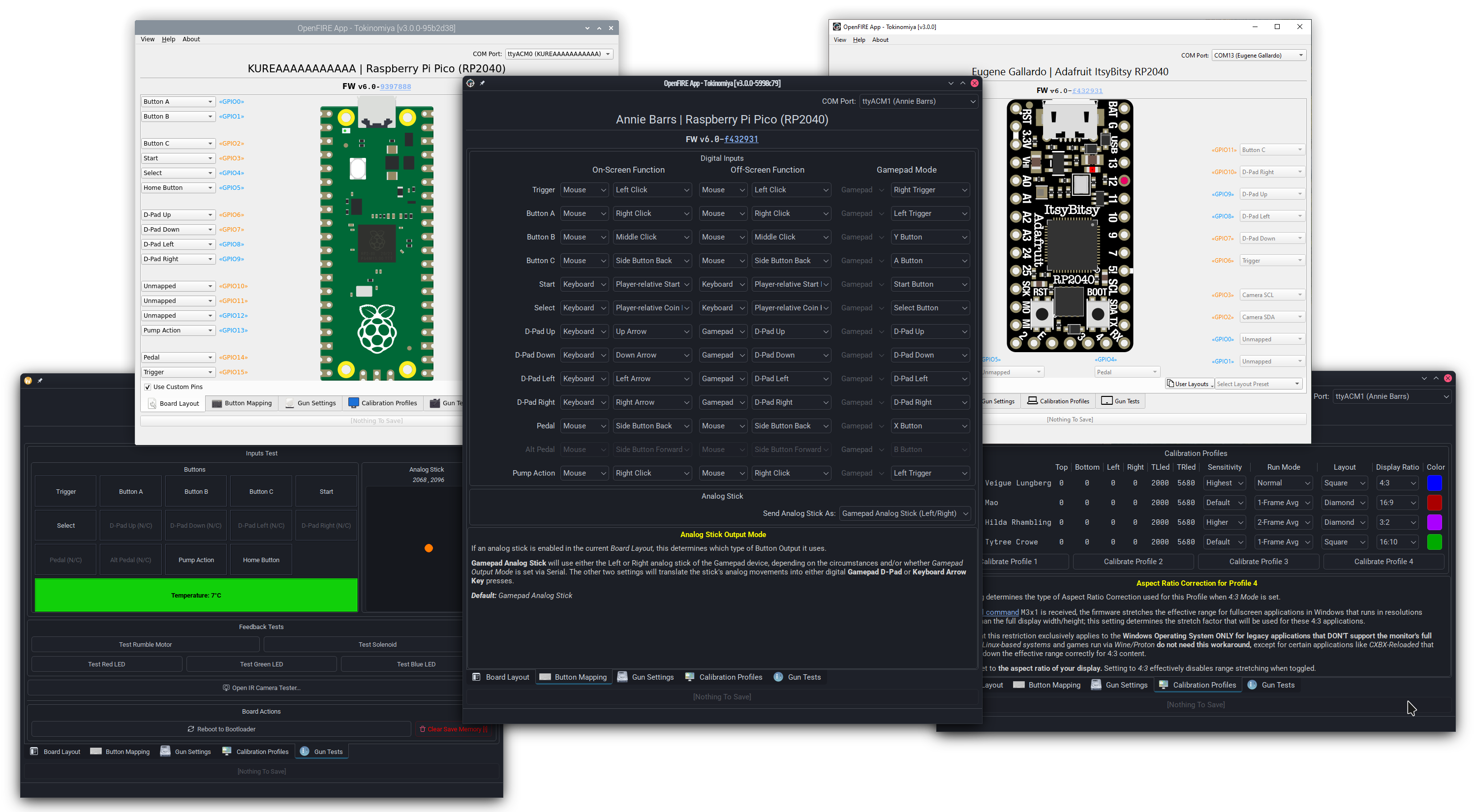Open the Help menu in KUREA window
The image size is (1476, 812).
coord(168,39)
